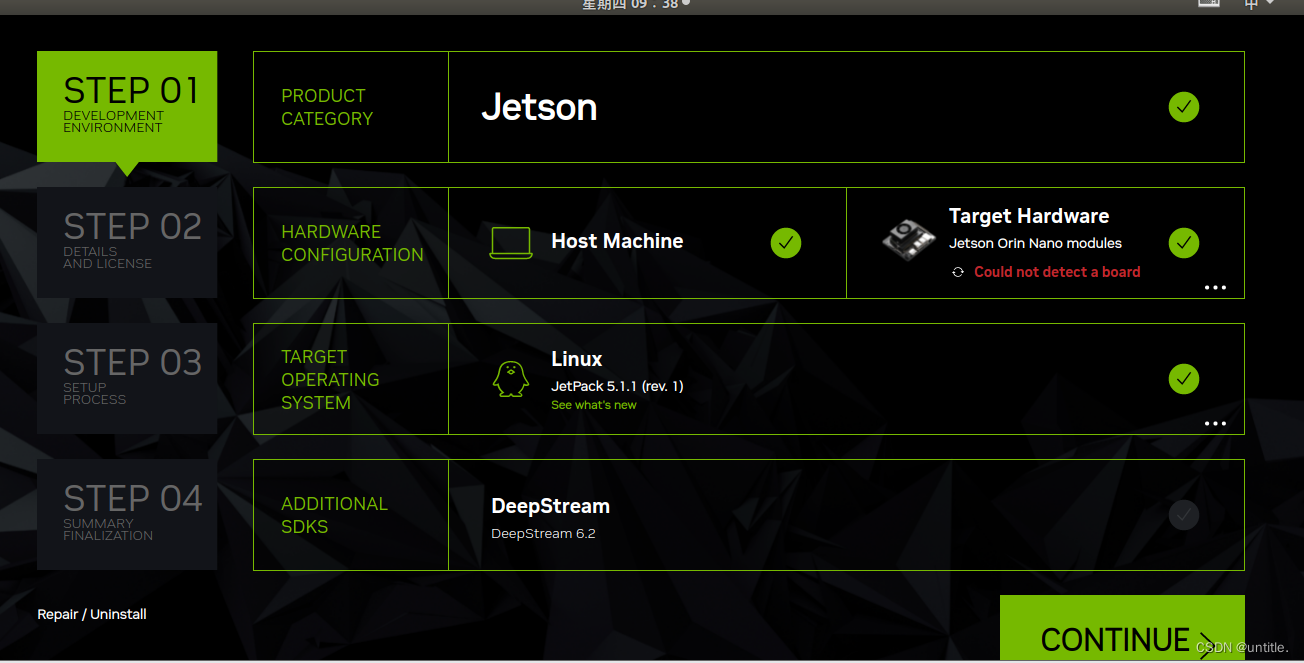Click the Linux penguin icon
Screen dimensions: 1304x663
[x=511, y=379]
